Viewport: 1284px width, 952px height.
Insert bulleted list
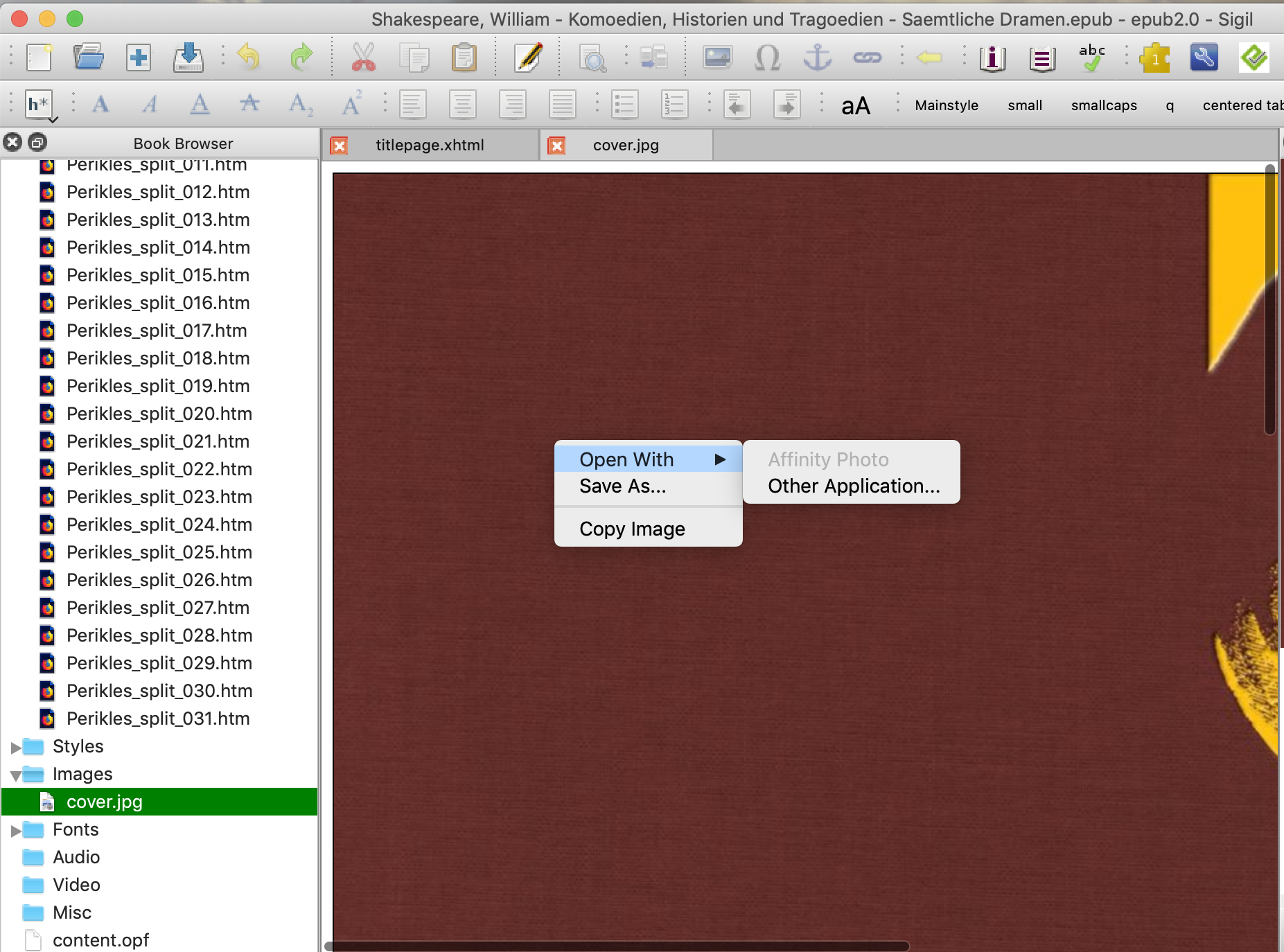[x=625, y=105]
